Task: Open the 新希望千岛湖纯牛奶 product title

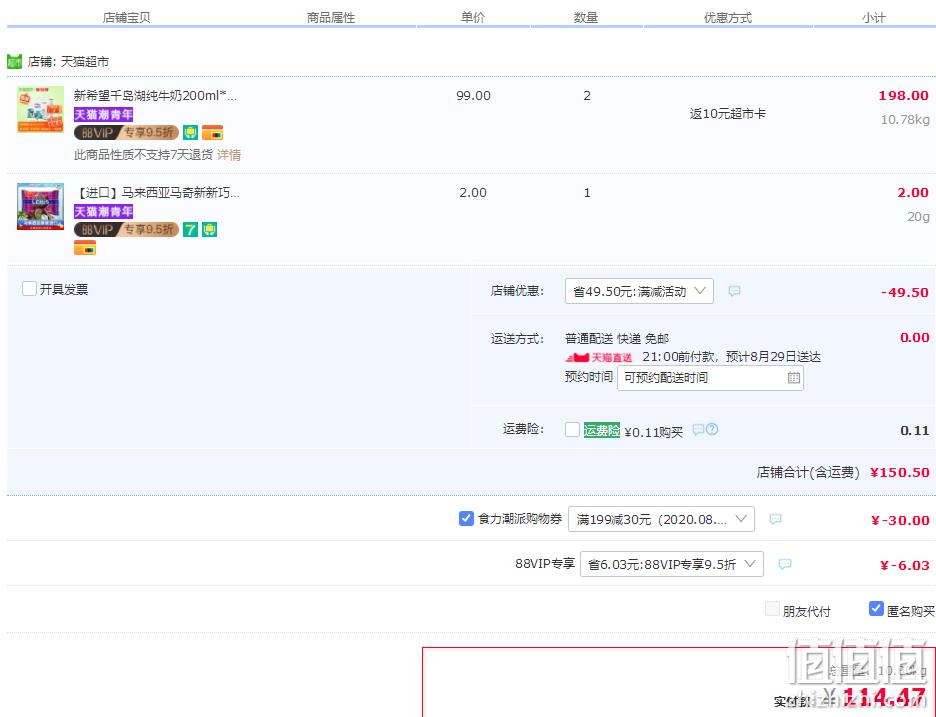Action: pos(155,96)
